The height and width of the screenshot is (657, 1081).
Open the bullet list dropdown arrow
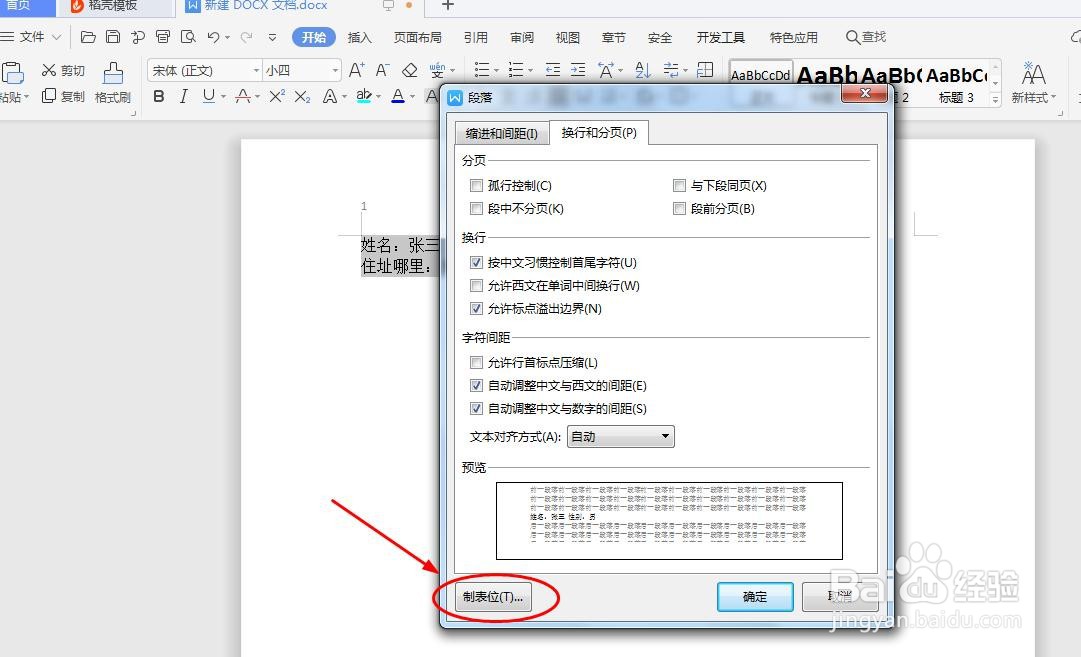(496, 70)
